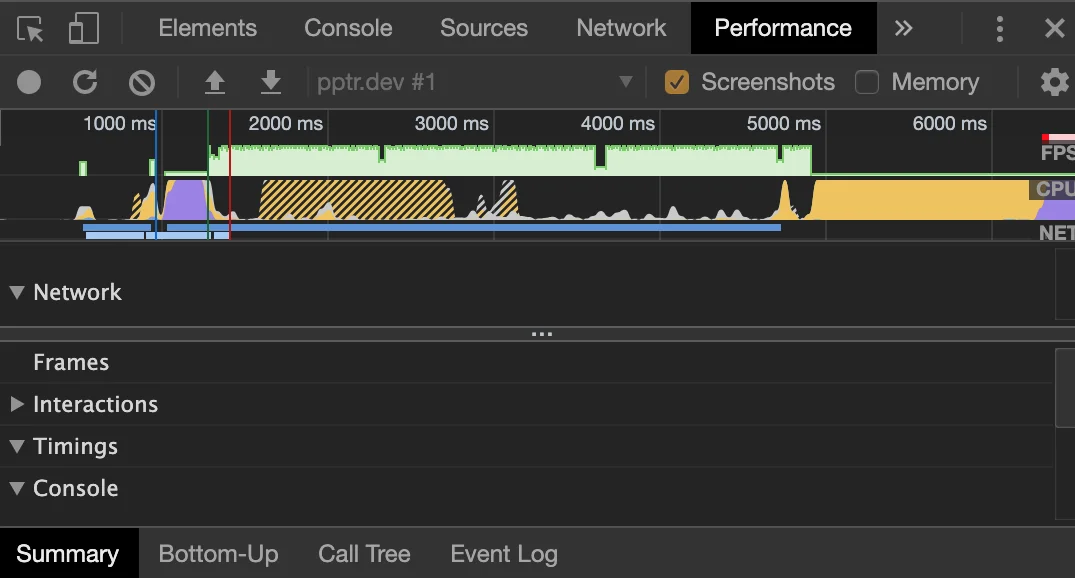1075x578 pixels.
Task: Toggle the device toolbar
Action: 84,27
